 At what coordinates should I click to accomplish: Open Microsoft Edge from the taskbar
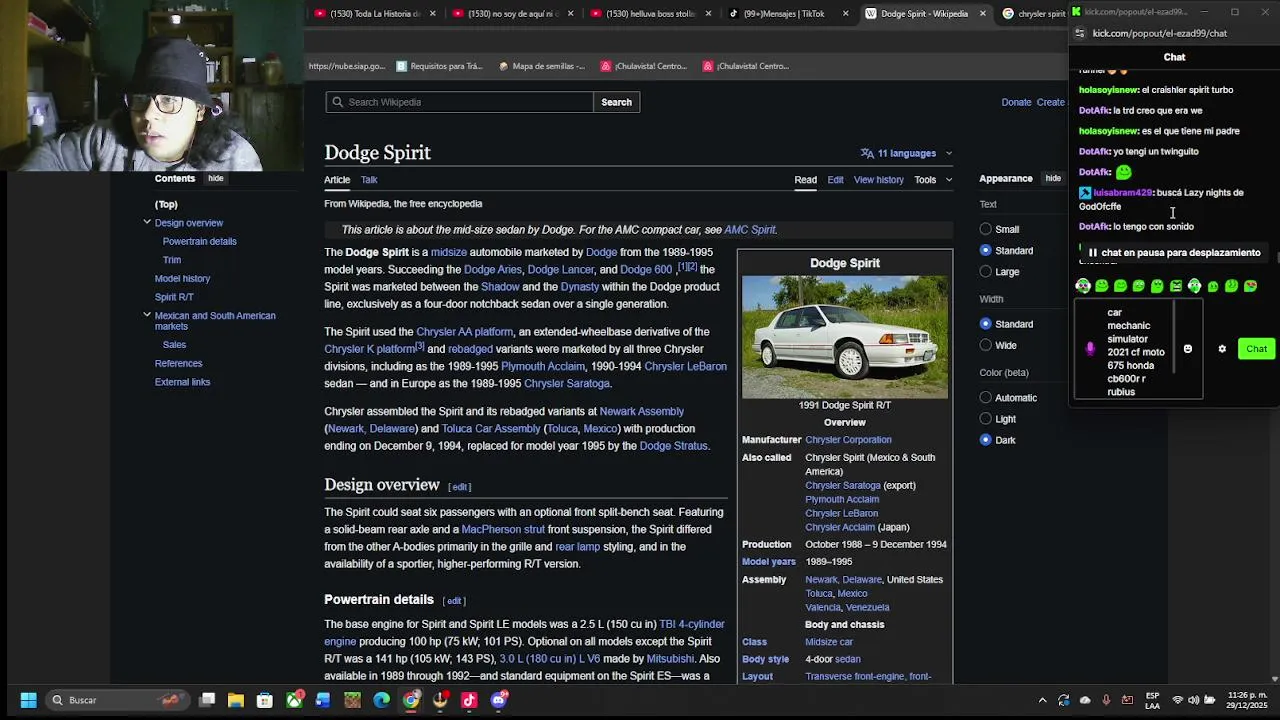coord(382,700)
